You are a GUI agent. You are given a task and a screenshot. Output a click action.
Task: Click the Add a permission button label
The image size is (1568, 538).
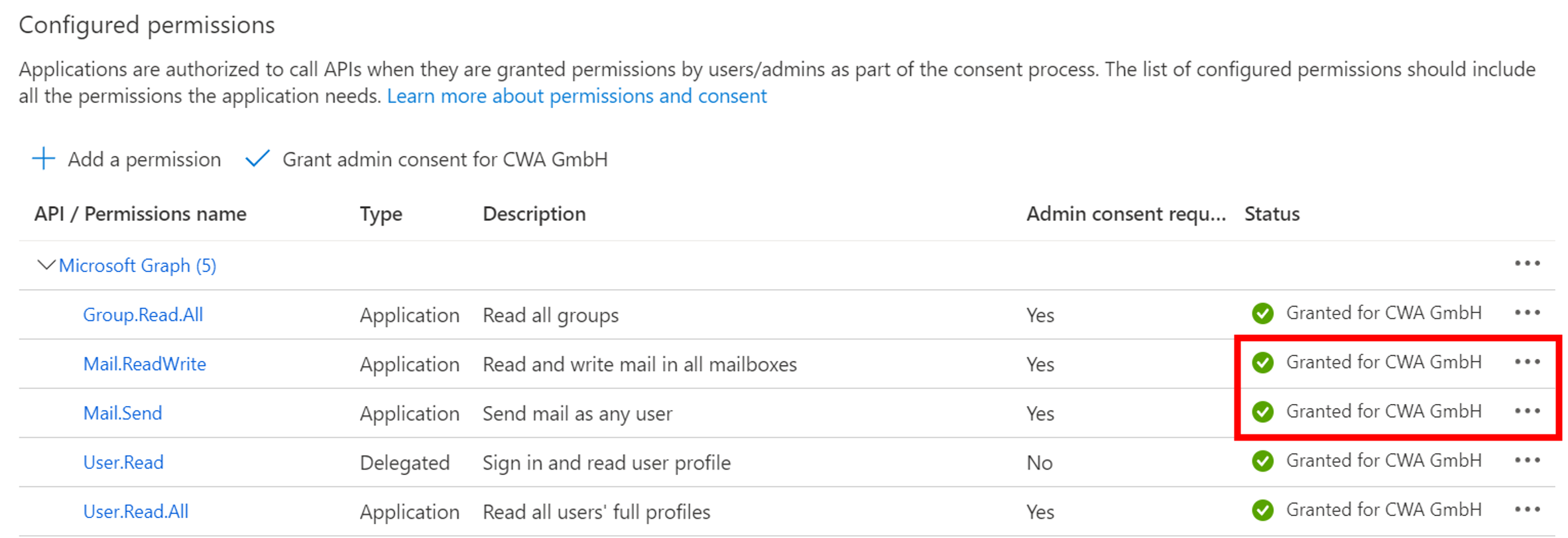pos(144,160)
